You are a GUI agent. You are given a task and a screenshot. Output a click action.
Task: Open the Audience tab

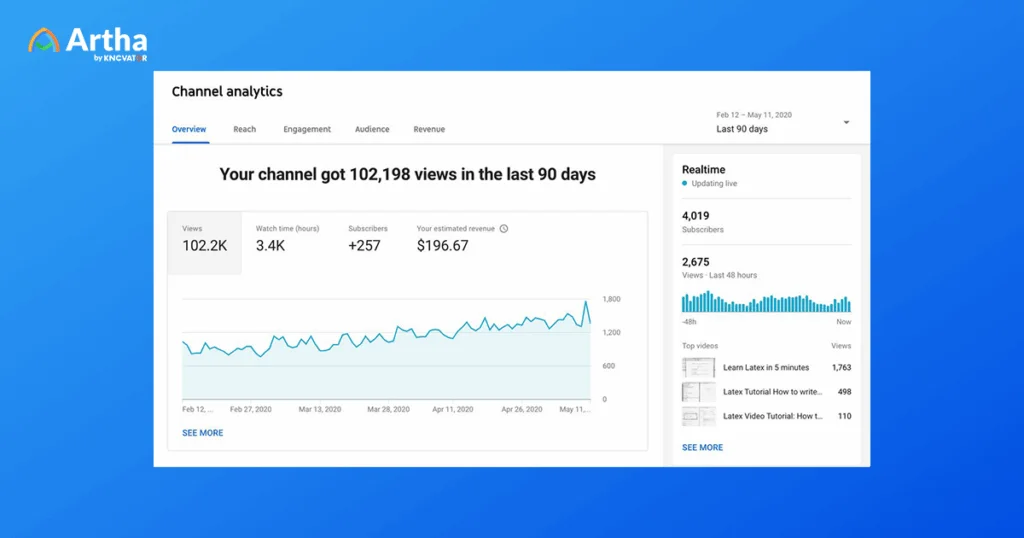coord(372,129)
